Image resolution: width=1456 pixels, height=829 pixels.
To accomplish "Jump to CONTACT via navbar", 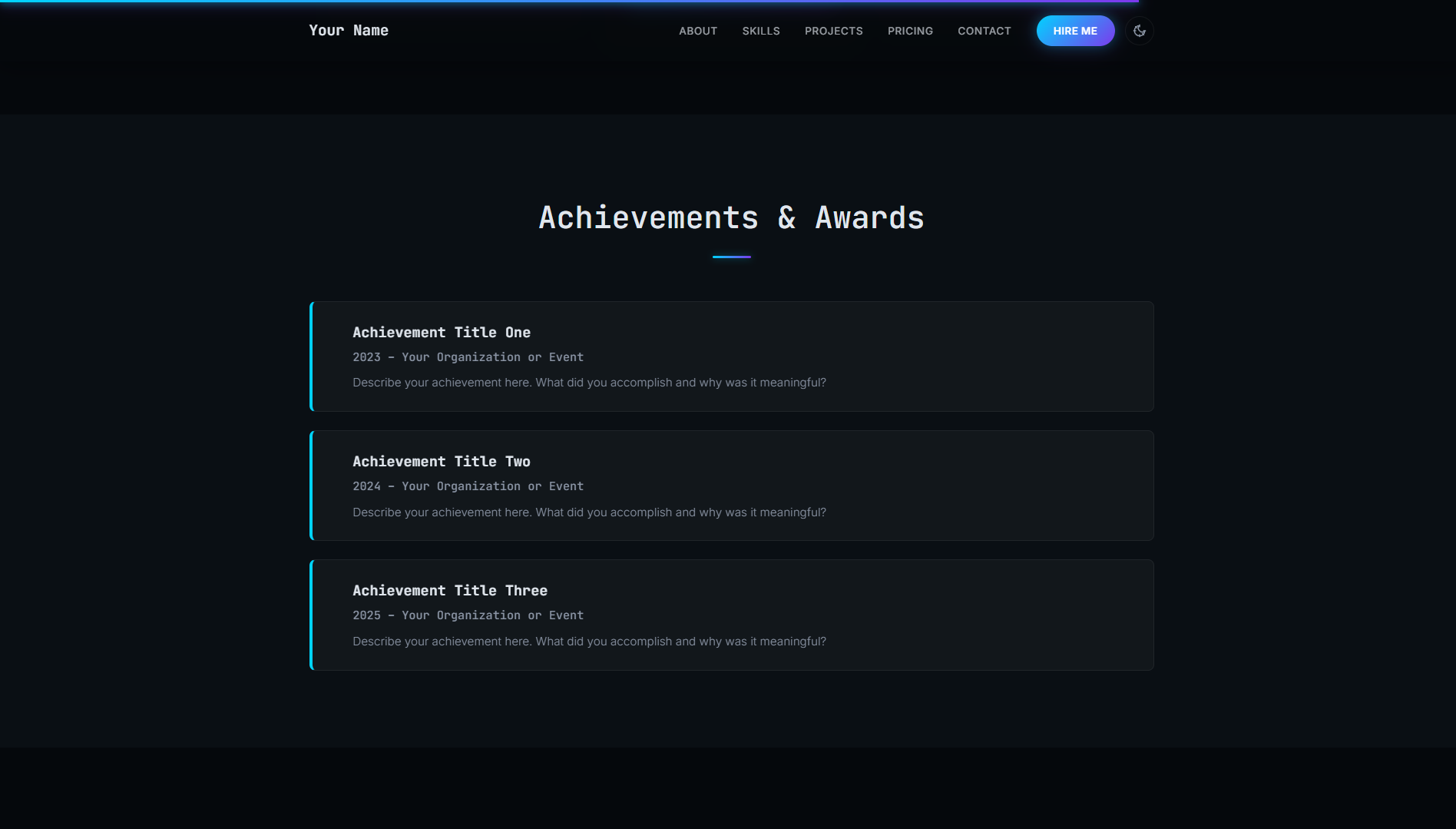I will click(984, 31).
